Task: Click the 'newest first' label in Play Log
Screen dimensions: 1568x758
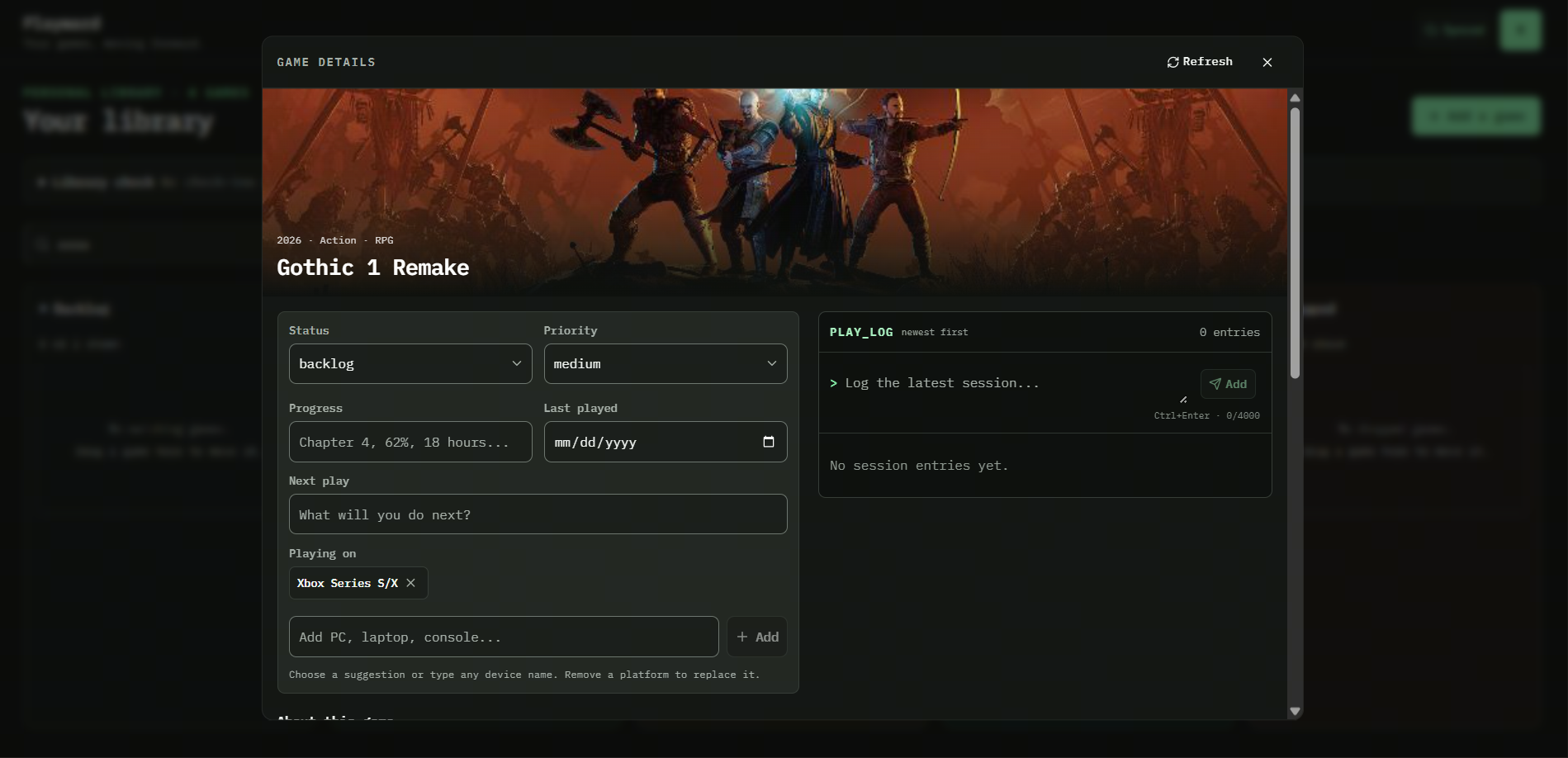Action: click(x=935, y=332)
